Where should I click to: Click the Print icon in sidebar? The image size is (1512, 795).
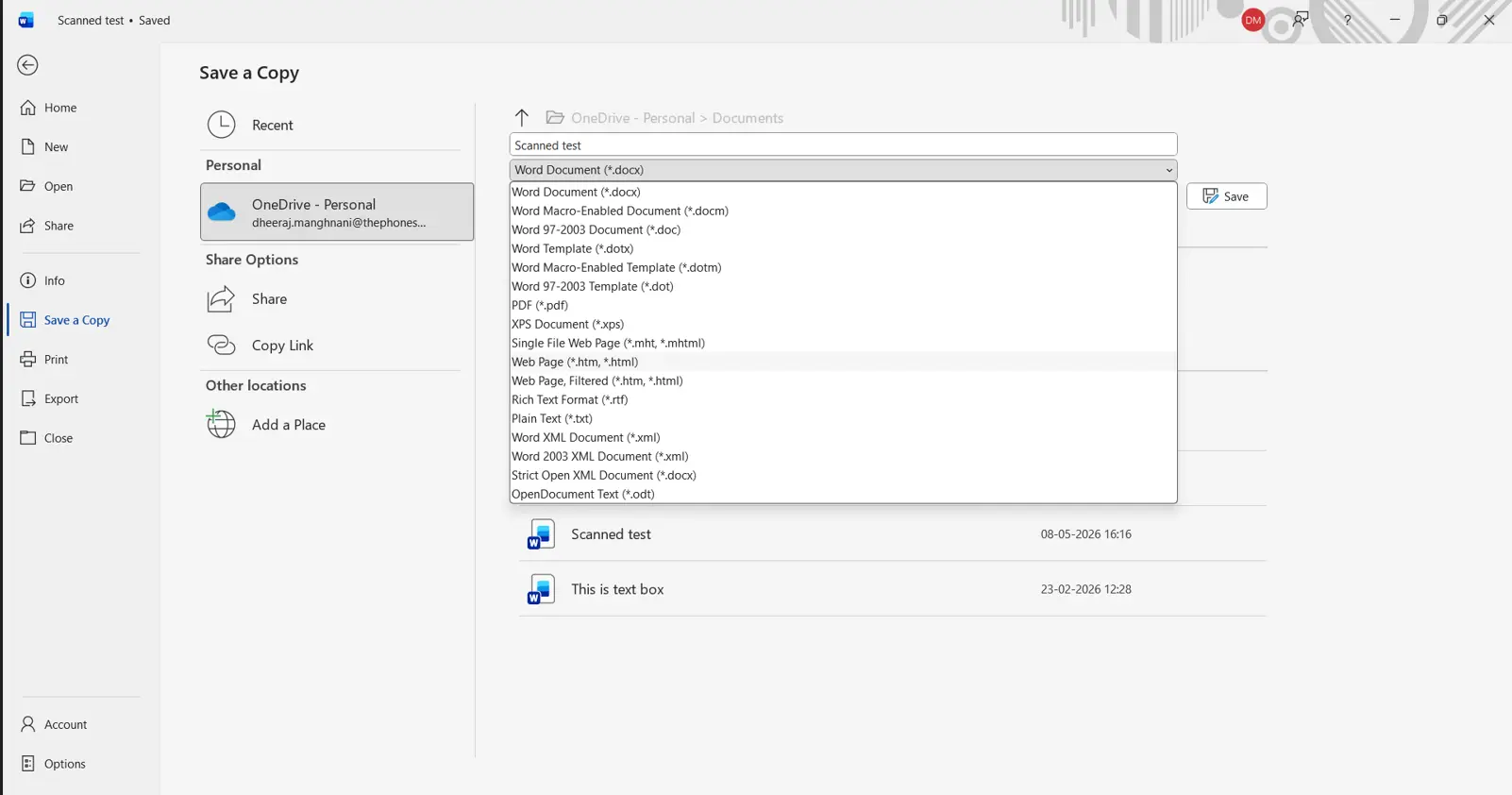click(x=28, y=360)
